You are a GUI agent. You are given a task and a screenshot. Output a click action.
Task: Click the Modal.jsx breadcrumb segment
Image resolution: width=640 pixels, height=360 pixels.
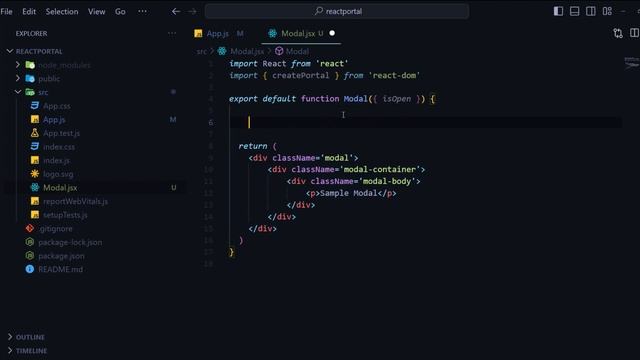[x=247, y=51]
